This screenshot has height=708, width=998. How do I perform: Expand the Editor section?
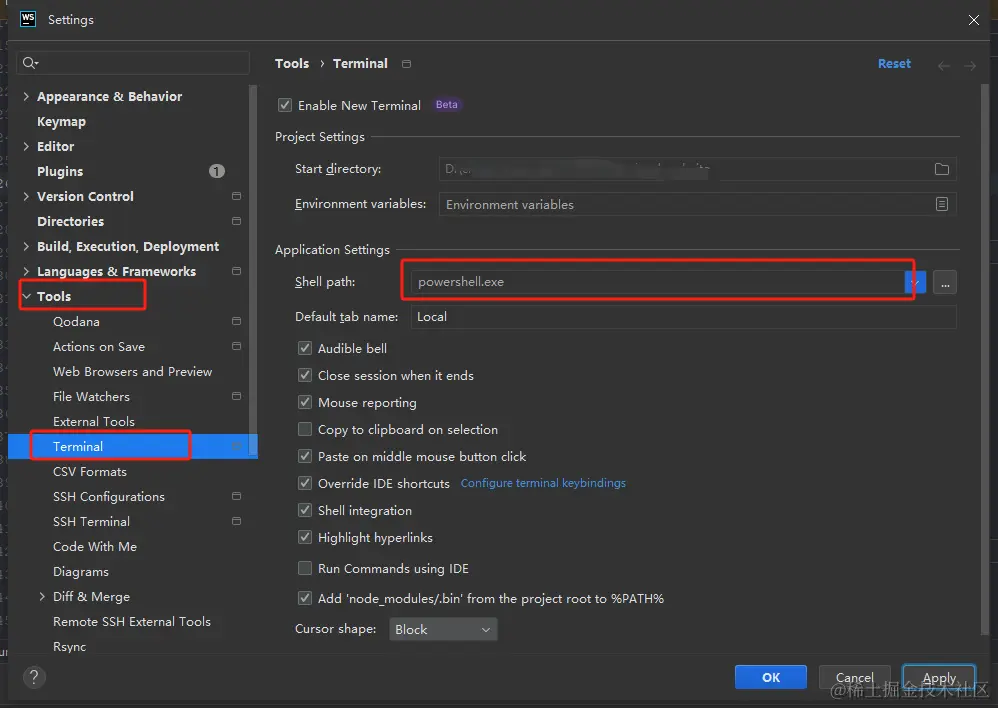(x=26, y=146)
